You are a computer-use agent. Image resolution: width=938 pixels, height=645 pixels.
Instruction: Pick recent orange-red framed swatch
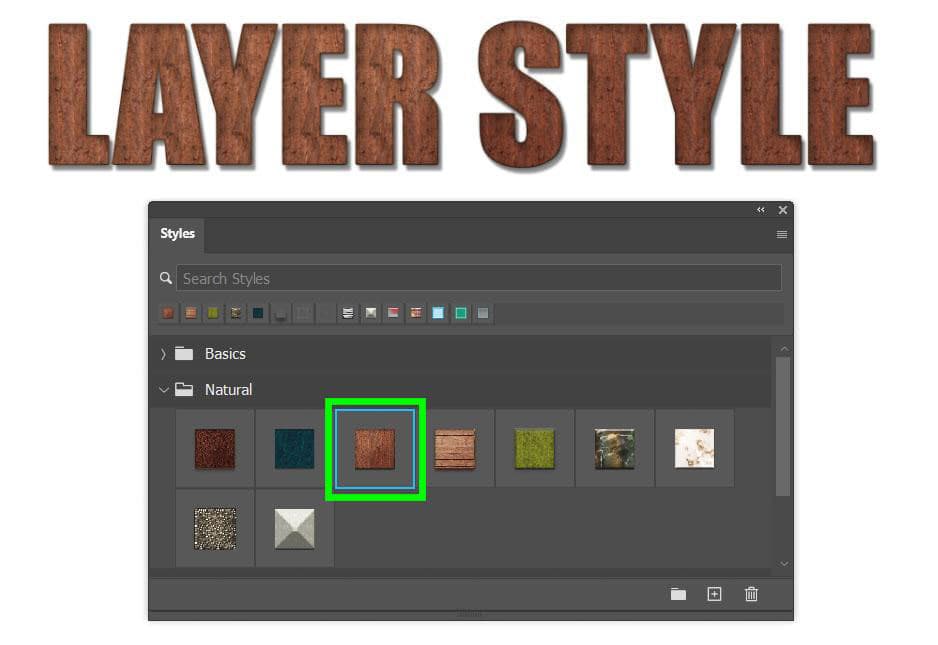tap(415, 313)
